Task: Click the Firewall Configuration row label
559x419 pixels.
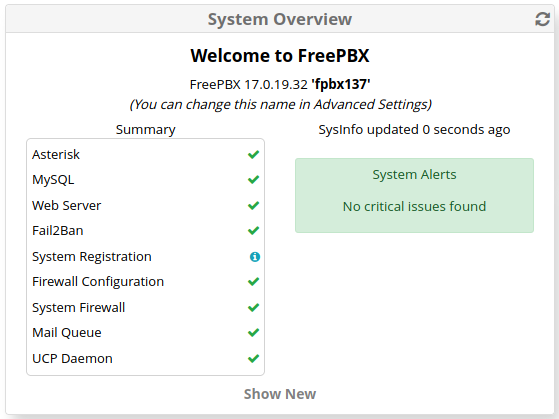Action: click(x=98, y=282)
